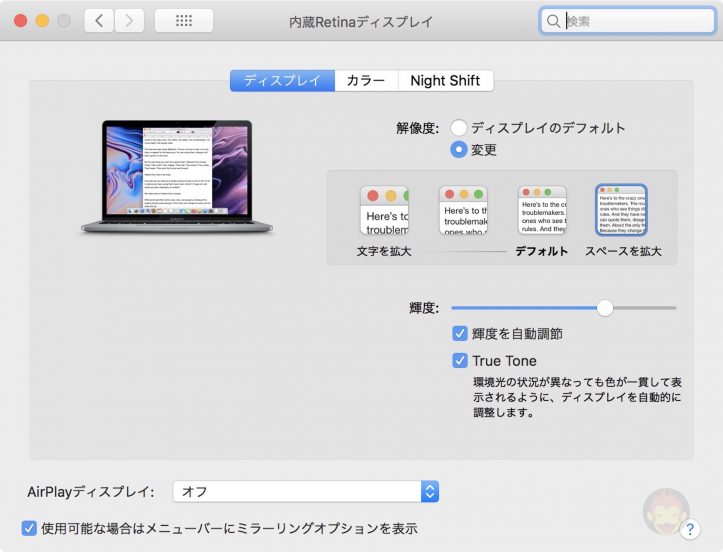Click the 解像度: label
The image size is (723, 552).
(x=417, y=128)
